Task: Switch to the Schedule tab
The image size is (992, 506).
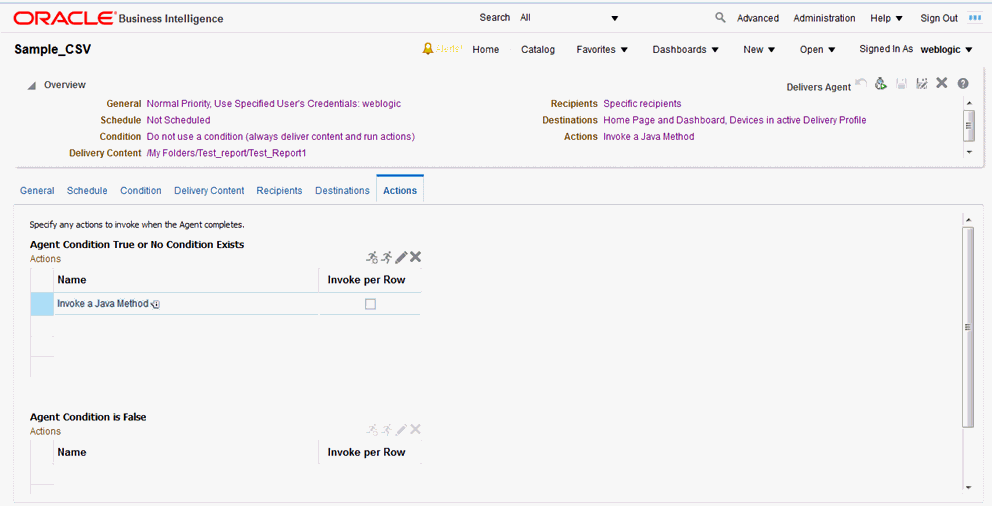Action: tap(87, 190)
